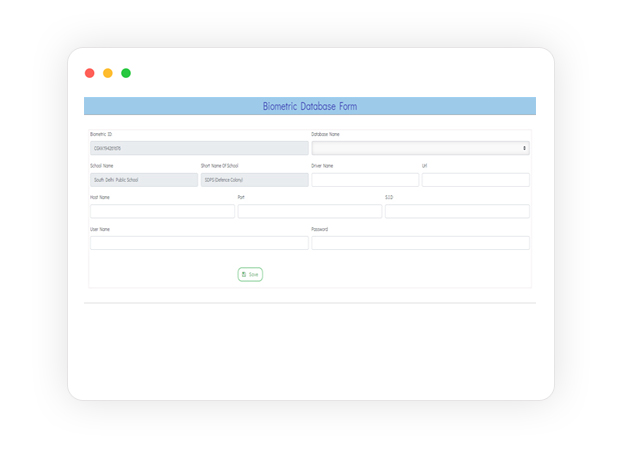The width and height of the screenshot is (622, 450).
Task: Click the Short Name Of School label
Action: [x=219, y=166]
